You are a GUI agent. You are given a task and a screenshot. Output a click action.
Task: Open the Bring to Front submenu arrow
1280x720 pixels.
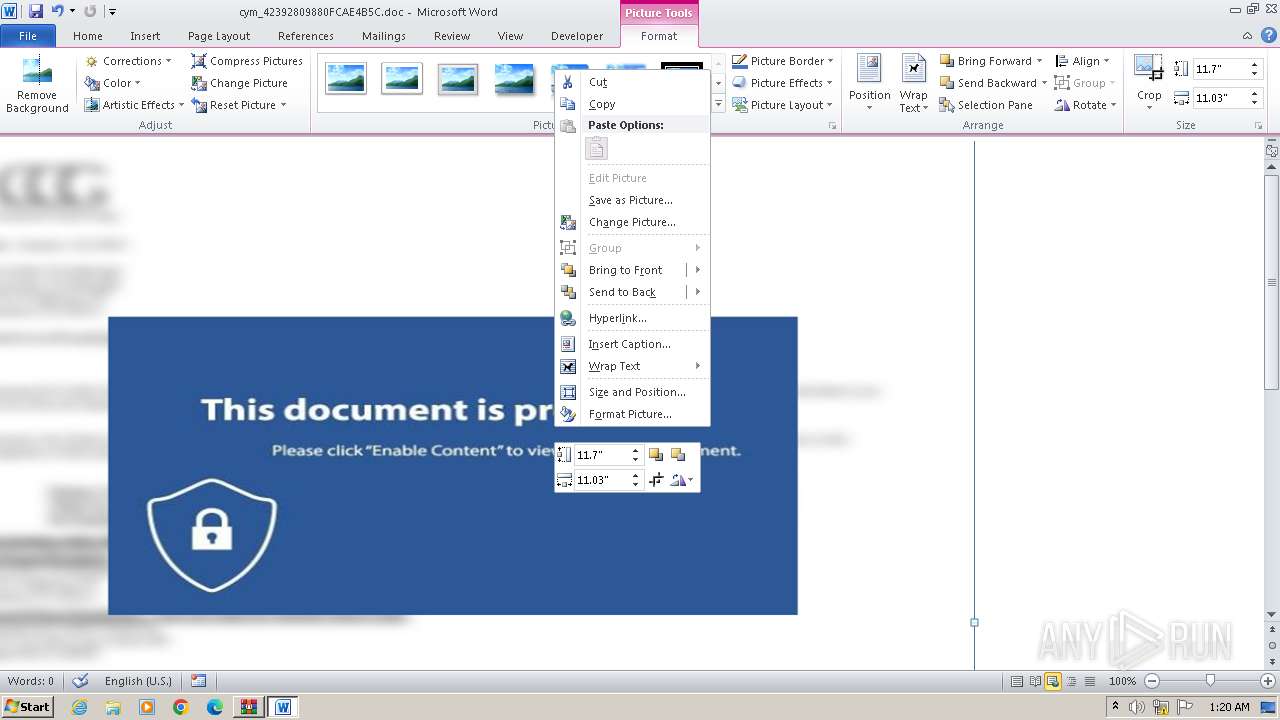[697, 270]
